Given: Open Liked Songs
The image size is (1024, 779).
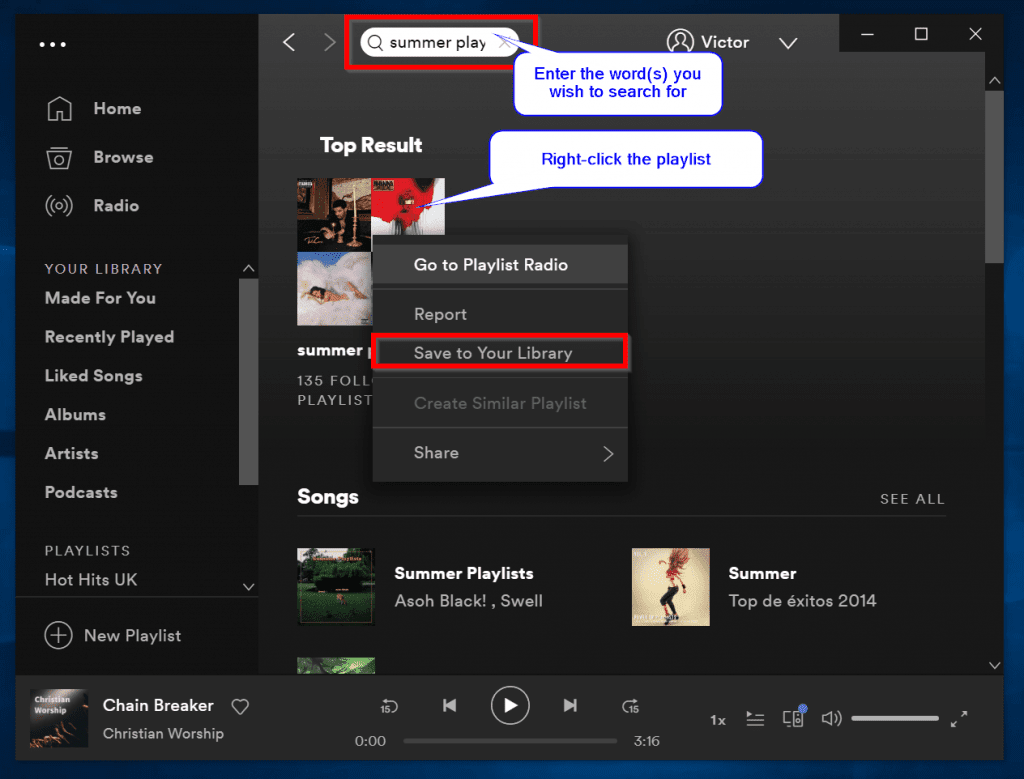Looking at the screenshot, I should [x=93, y=375].
